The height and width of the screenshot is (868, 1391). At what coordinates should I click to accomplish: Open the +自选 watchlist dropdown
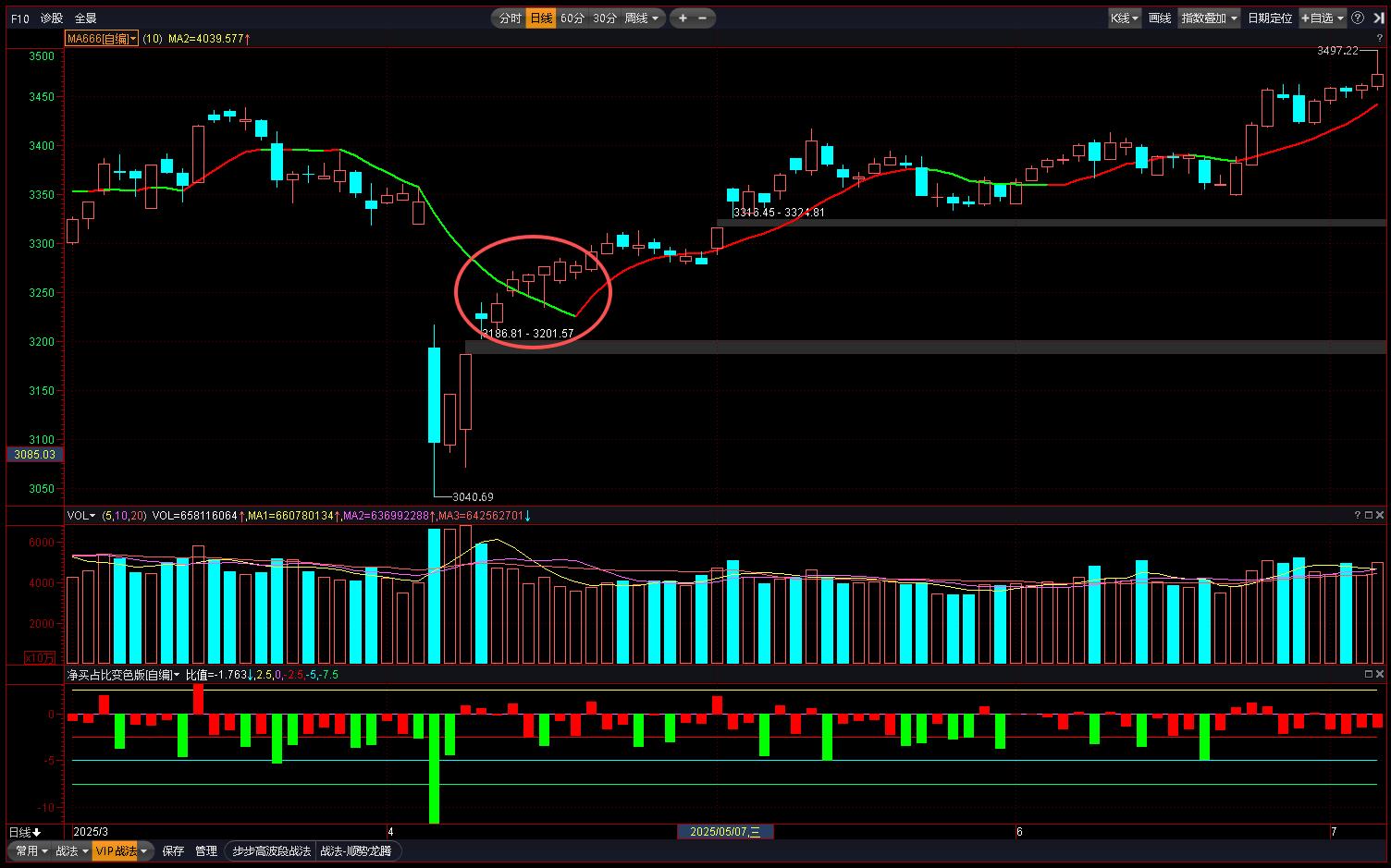pyautogui.click(x=1323, y=18)
